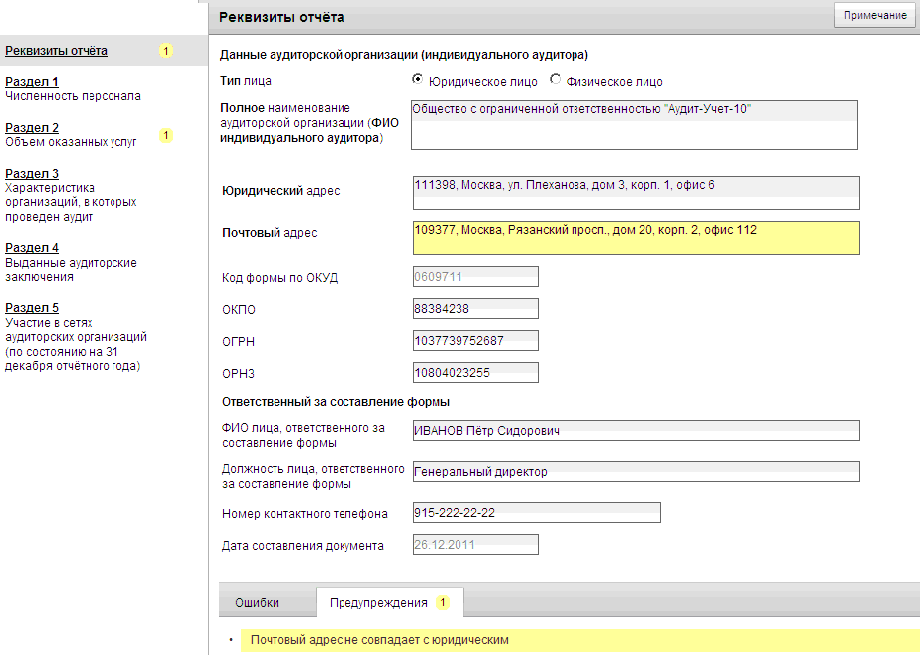Switch to the Ошибки tab
Viewport: 920px width, 655px height.
pyautogui.click(x=257, y=603)
